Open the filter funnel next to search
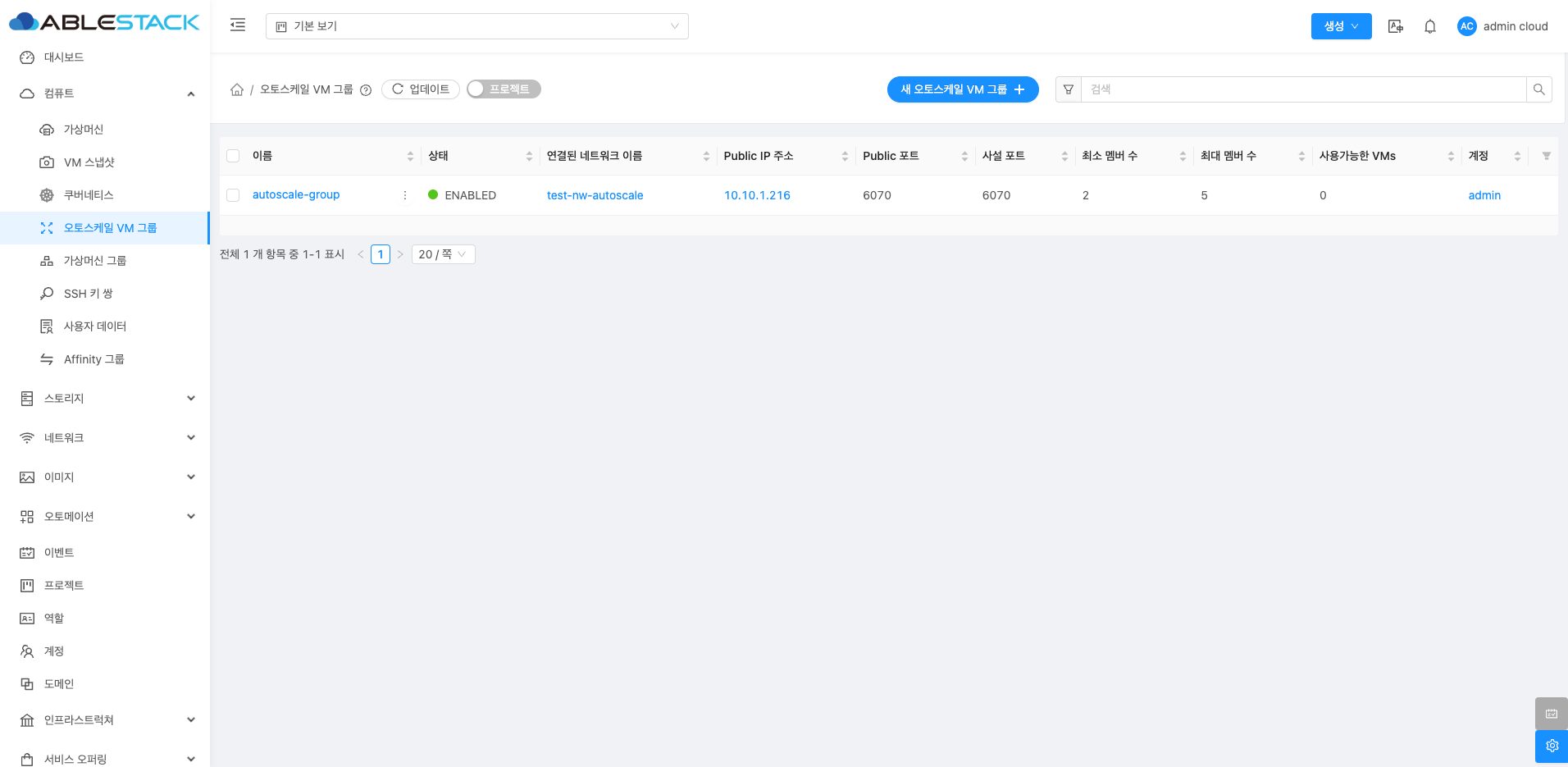Viewport: 1568px width, 767px height. coord(1068,89)
